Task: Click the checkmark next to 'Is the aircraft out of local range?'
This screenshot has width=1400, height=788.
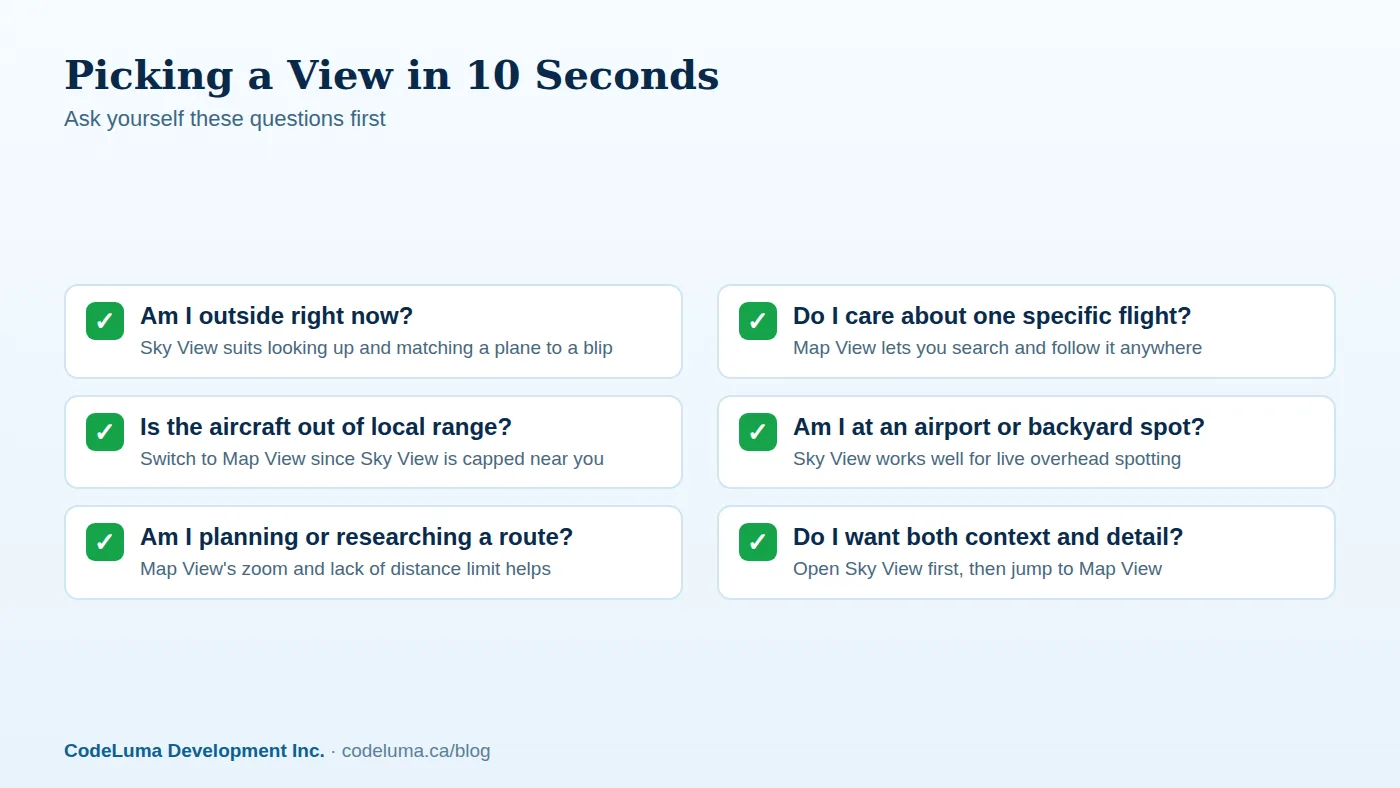Action: click(105, 432)
